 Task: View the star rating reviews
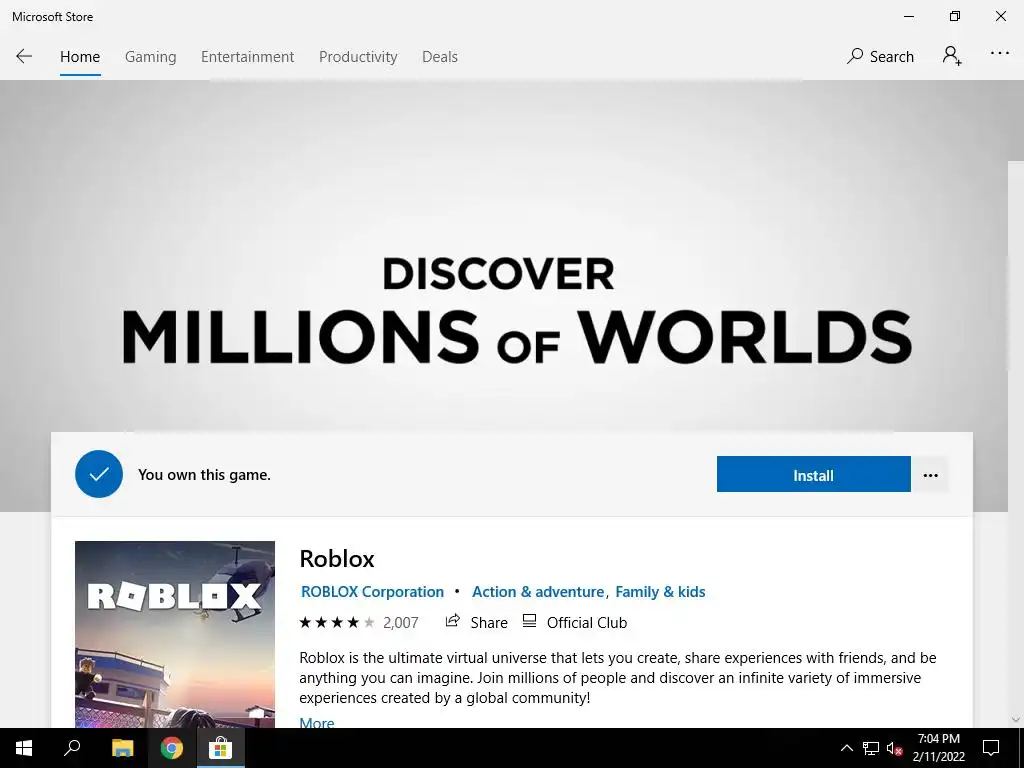click(x=337, y=622)
